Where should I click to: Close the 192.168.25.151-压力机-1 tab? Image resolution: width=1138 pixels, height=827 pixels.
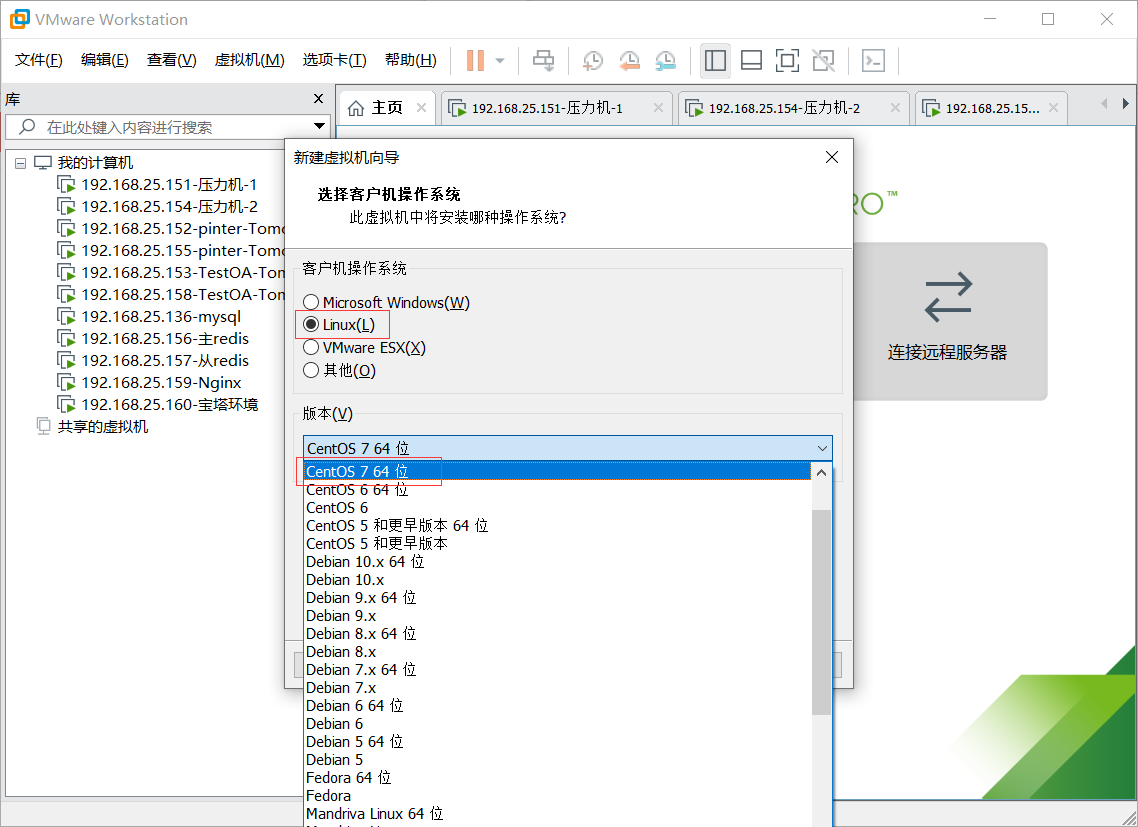click(x=658, y=107)
